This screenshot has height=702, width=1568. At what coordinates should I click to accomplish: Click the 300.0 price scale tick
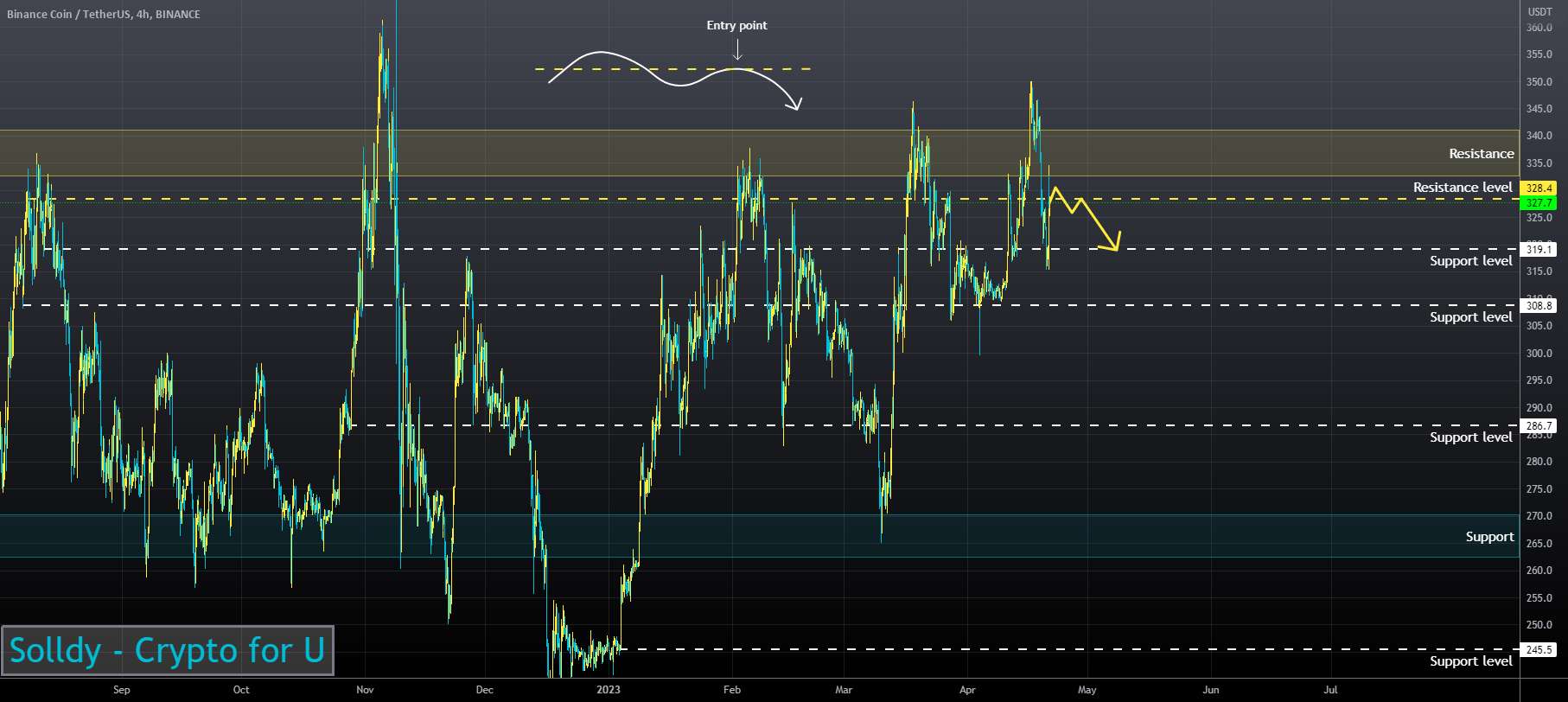[1539, 353]
